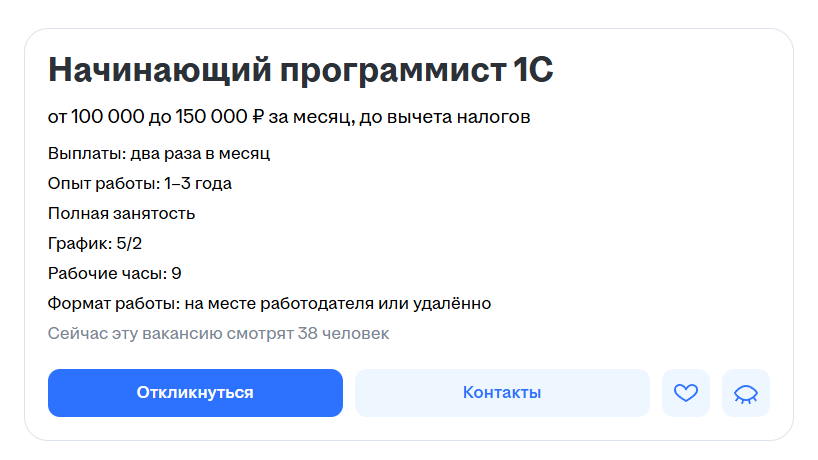Click the Формат работы line mentioning удалённо

(x=270, y=304)
